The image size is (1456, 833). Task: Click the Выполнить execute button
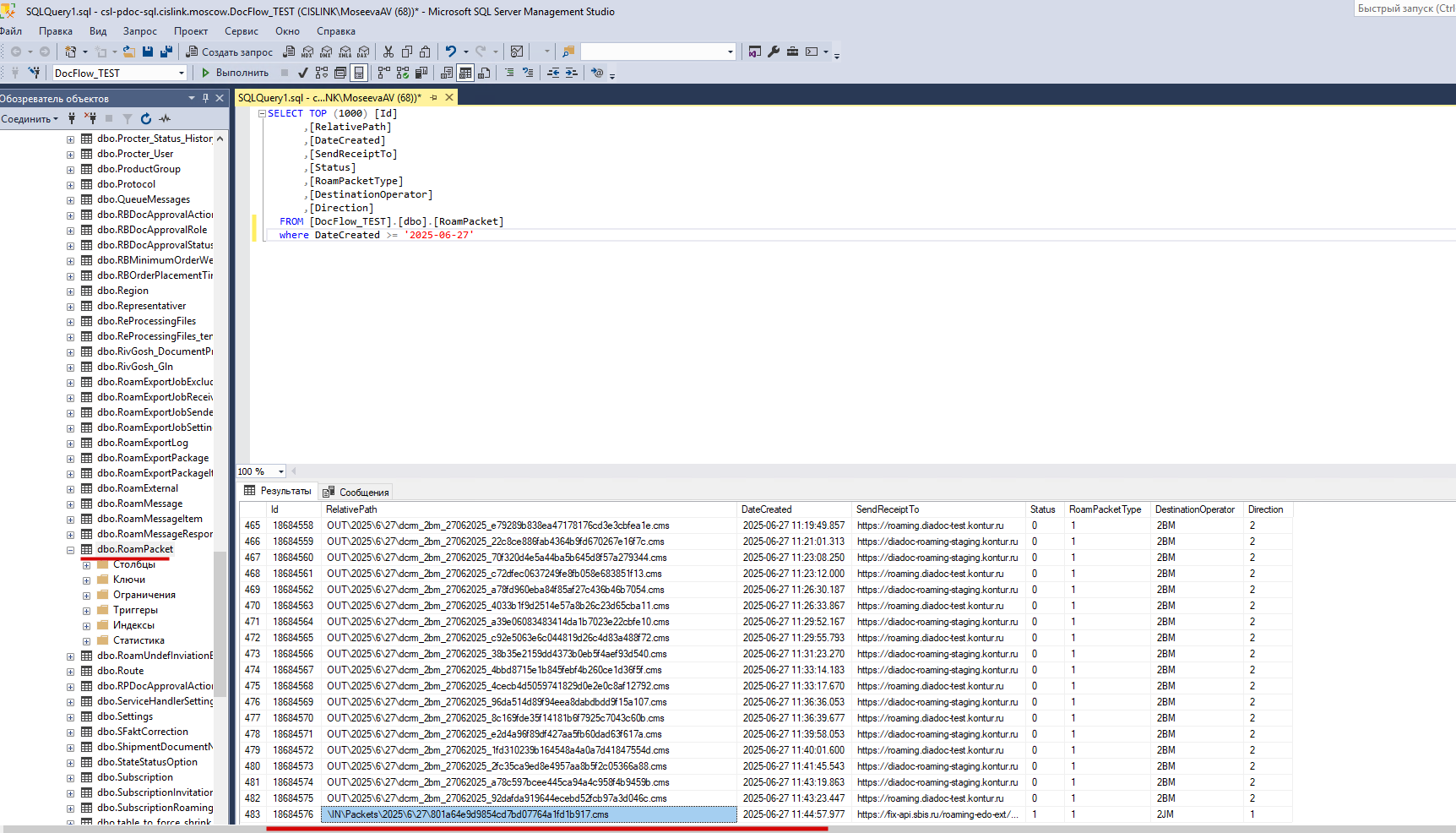point(235,73)
